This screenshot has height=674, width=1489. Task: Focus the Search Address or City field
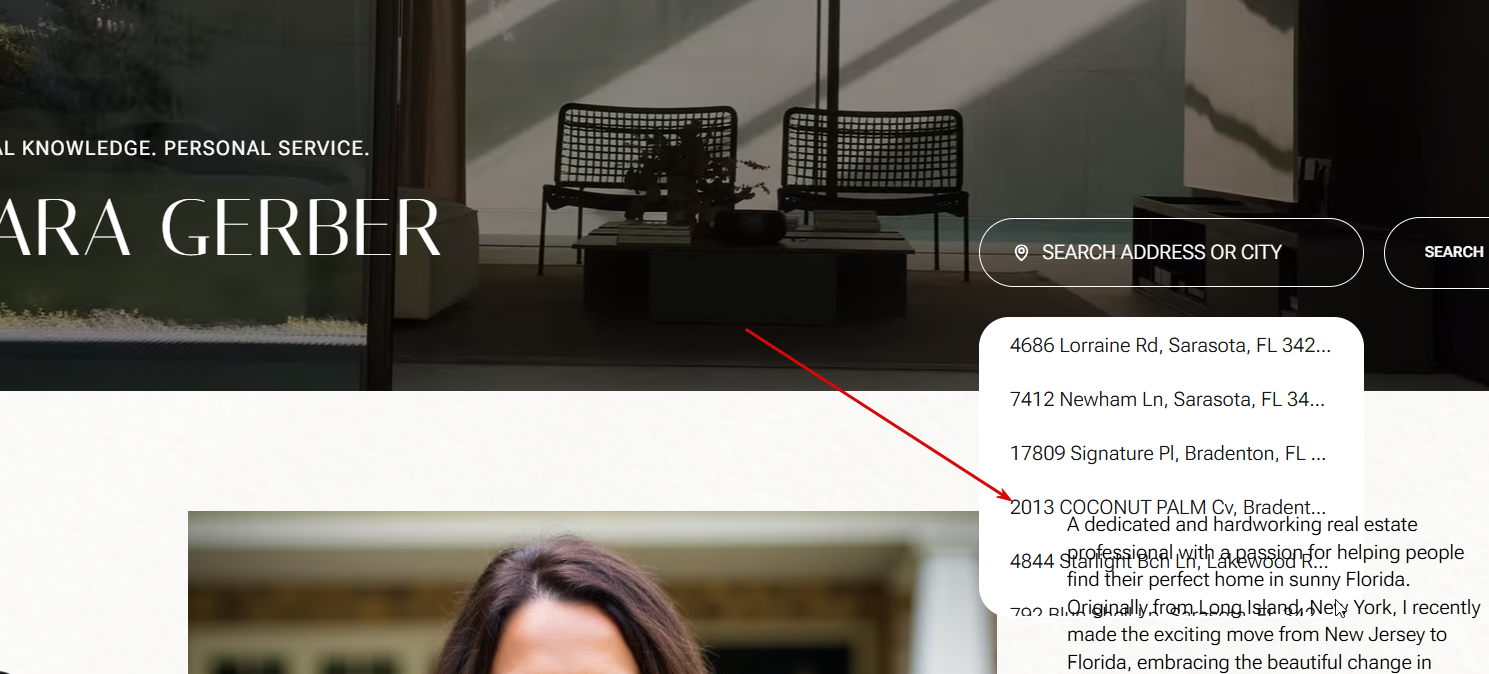(1171, 253)
